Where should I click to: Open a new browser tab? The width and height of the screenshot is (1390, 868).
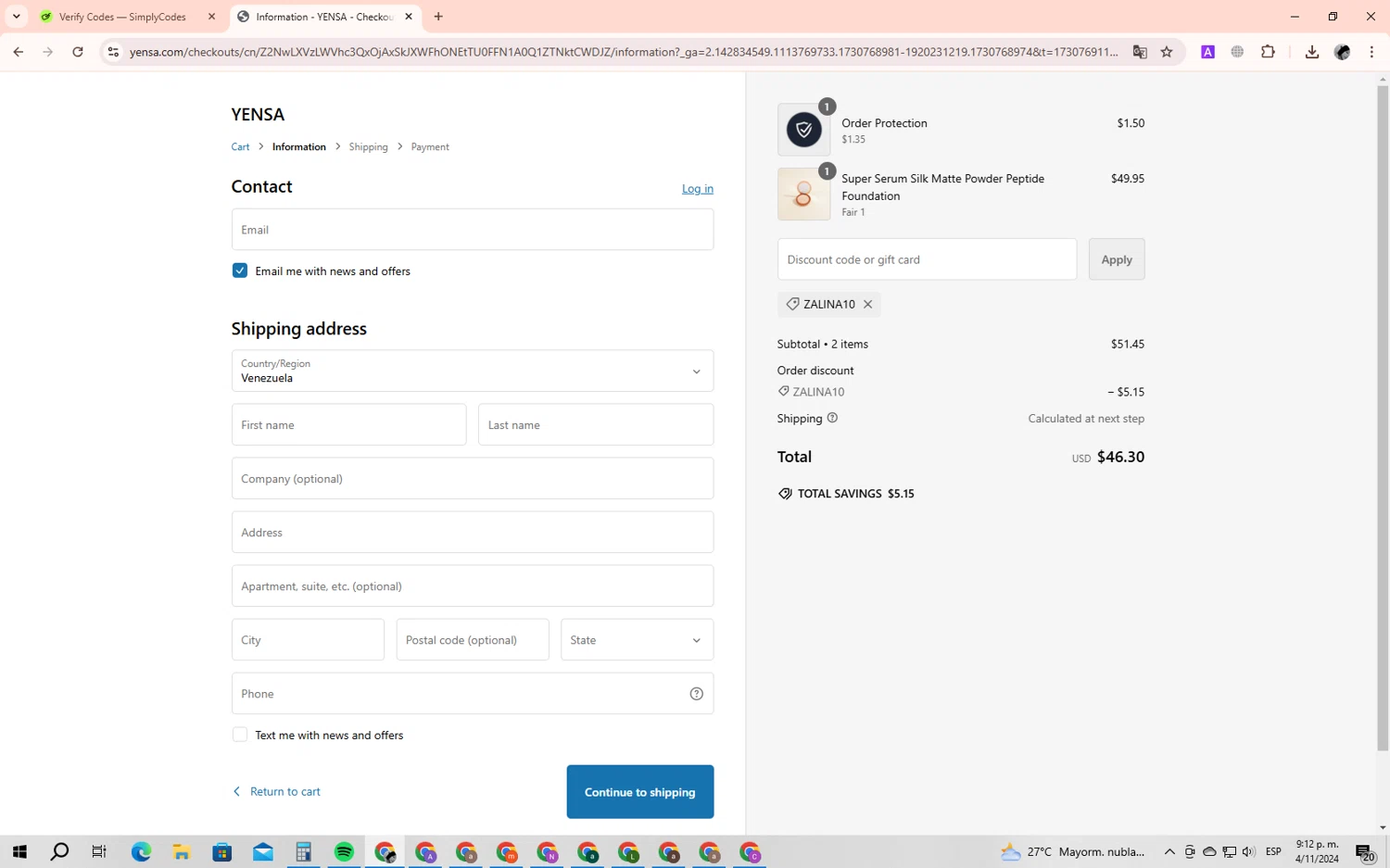point(438,17)
